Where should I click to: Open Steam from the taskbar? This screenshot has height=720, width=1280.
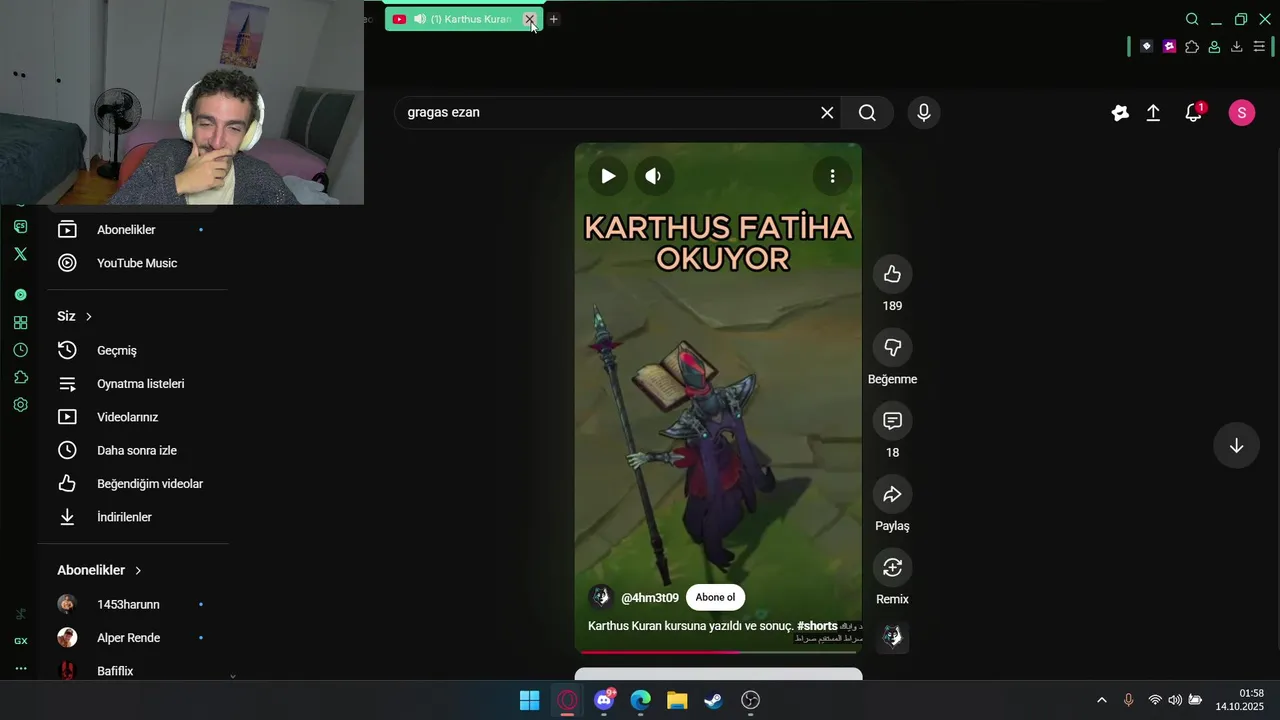[x=713, y=700]
